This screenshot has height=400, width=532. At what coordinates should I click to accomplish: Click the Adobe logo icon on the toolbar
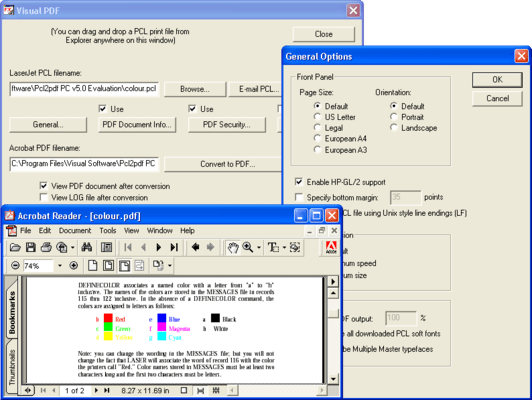pos(331,247)
